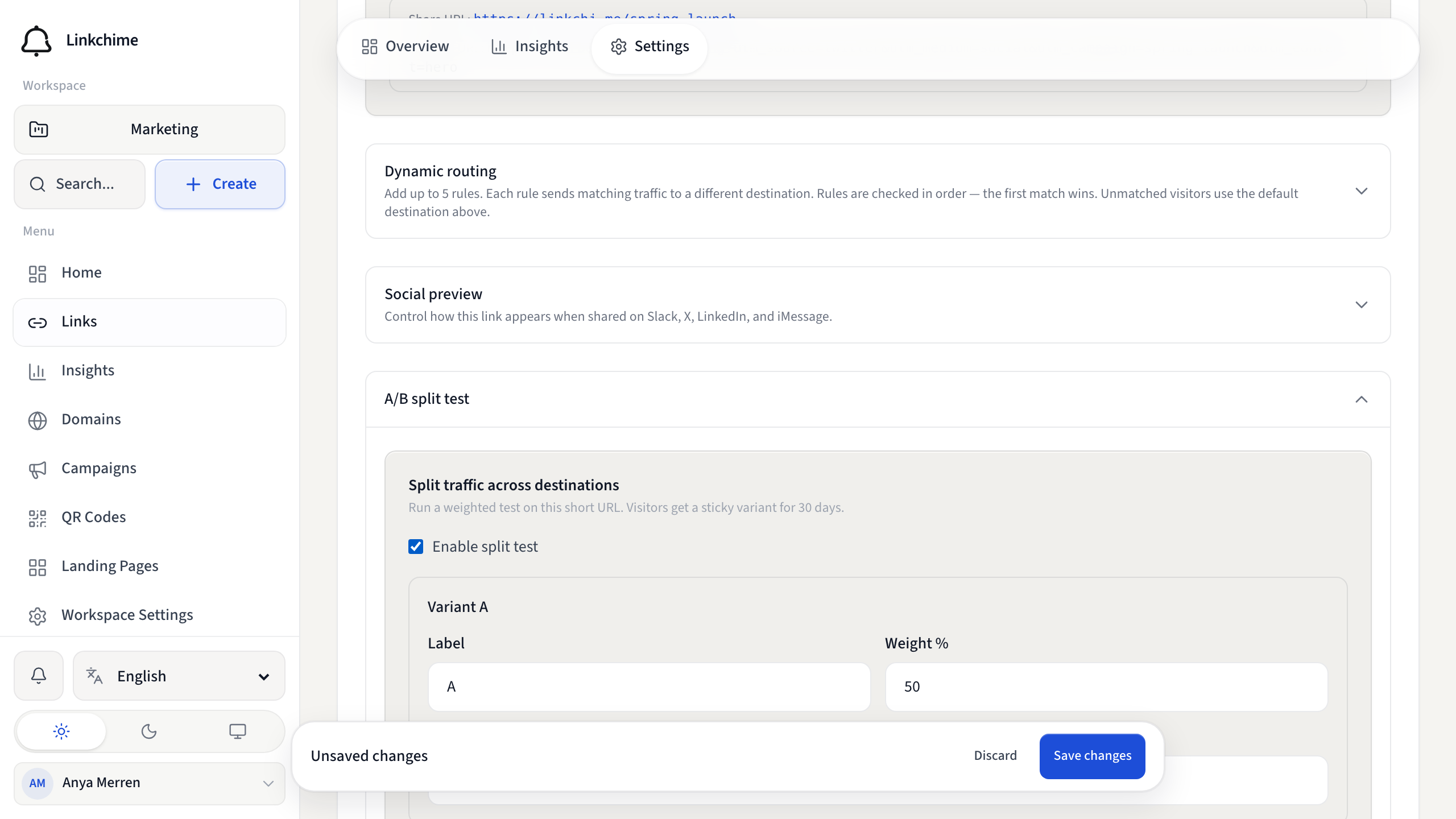Click the AM avatar

(x=38, y=783)
